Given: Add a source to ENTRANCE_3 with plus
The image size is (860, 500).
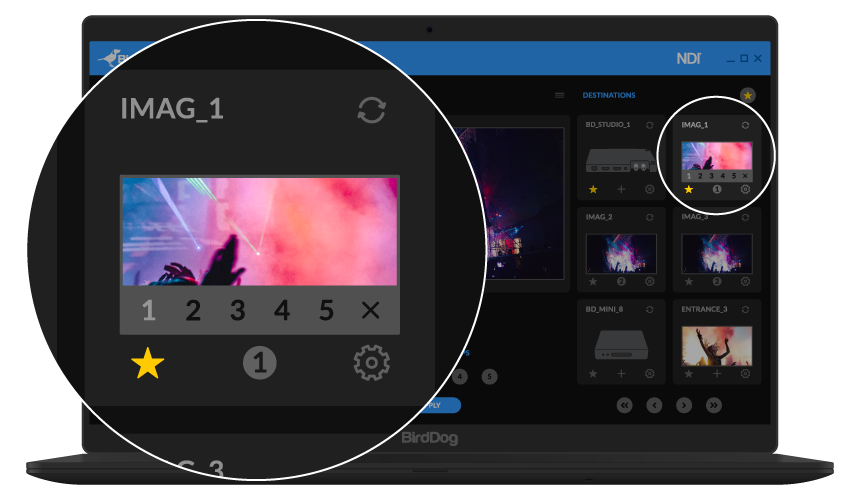Looking at the screenshot, I should pos(717,373).
